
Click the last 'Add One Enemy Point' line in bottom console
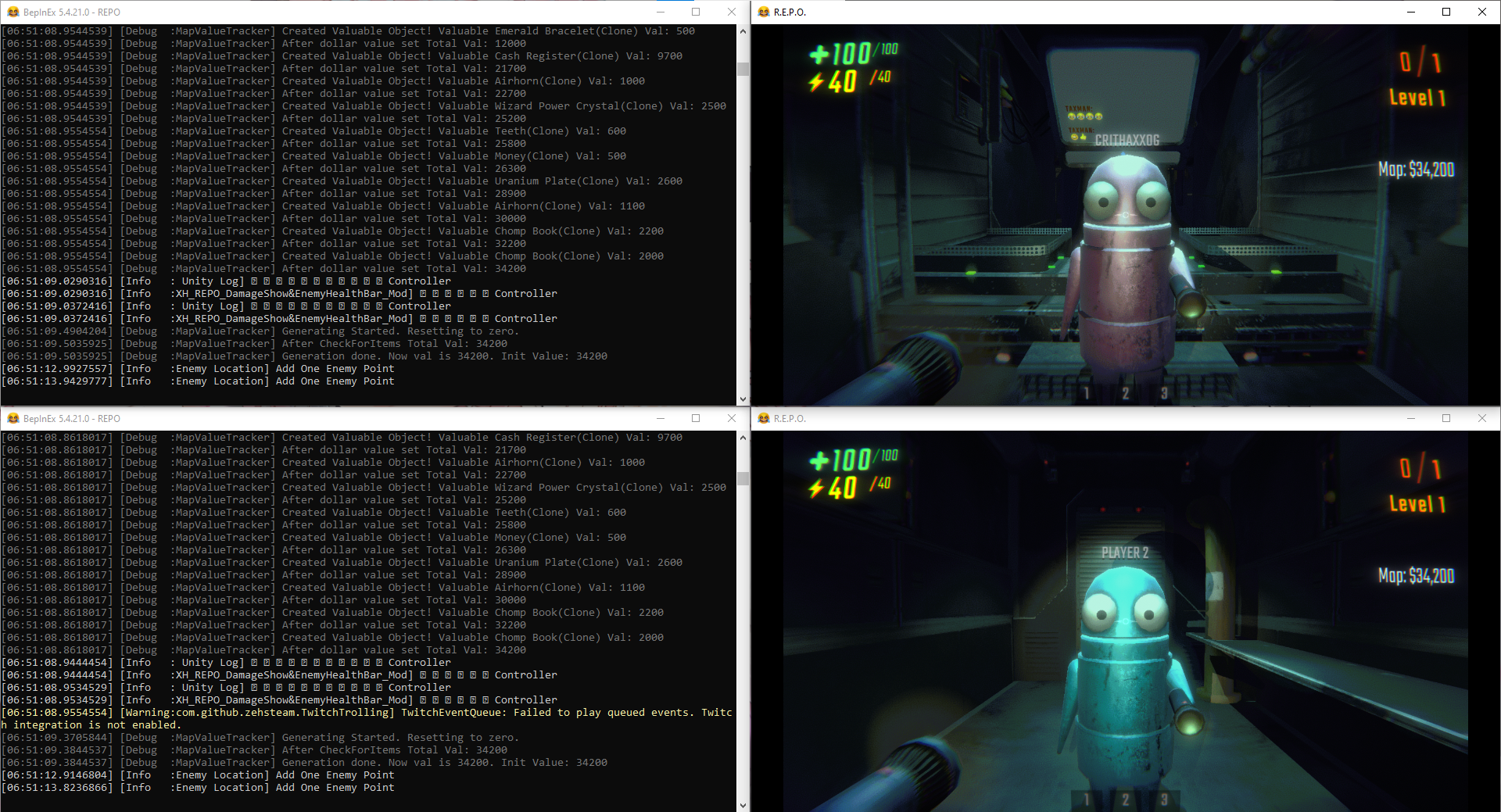coord(198,788)
